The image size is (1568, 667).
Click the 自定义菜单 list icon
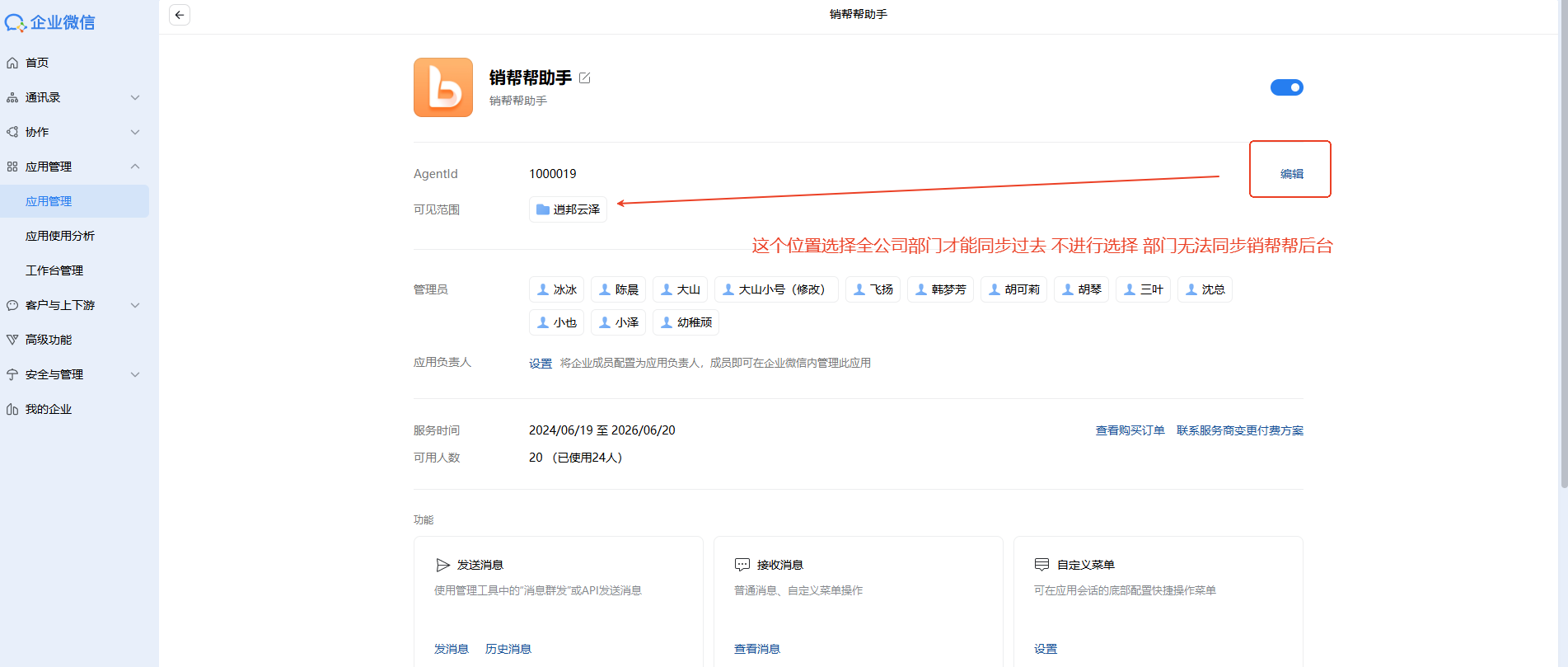[x=1041, y=565]
